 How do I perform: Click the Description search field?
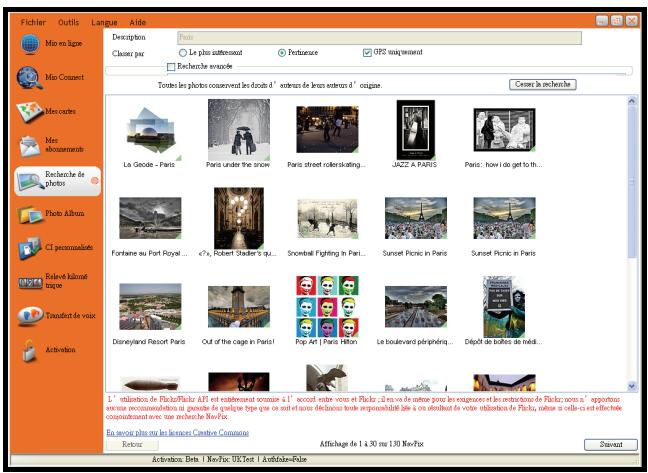(379, 38)
